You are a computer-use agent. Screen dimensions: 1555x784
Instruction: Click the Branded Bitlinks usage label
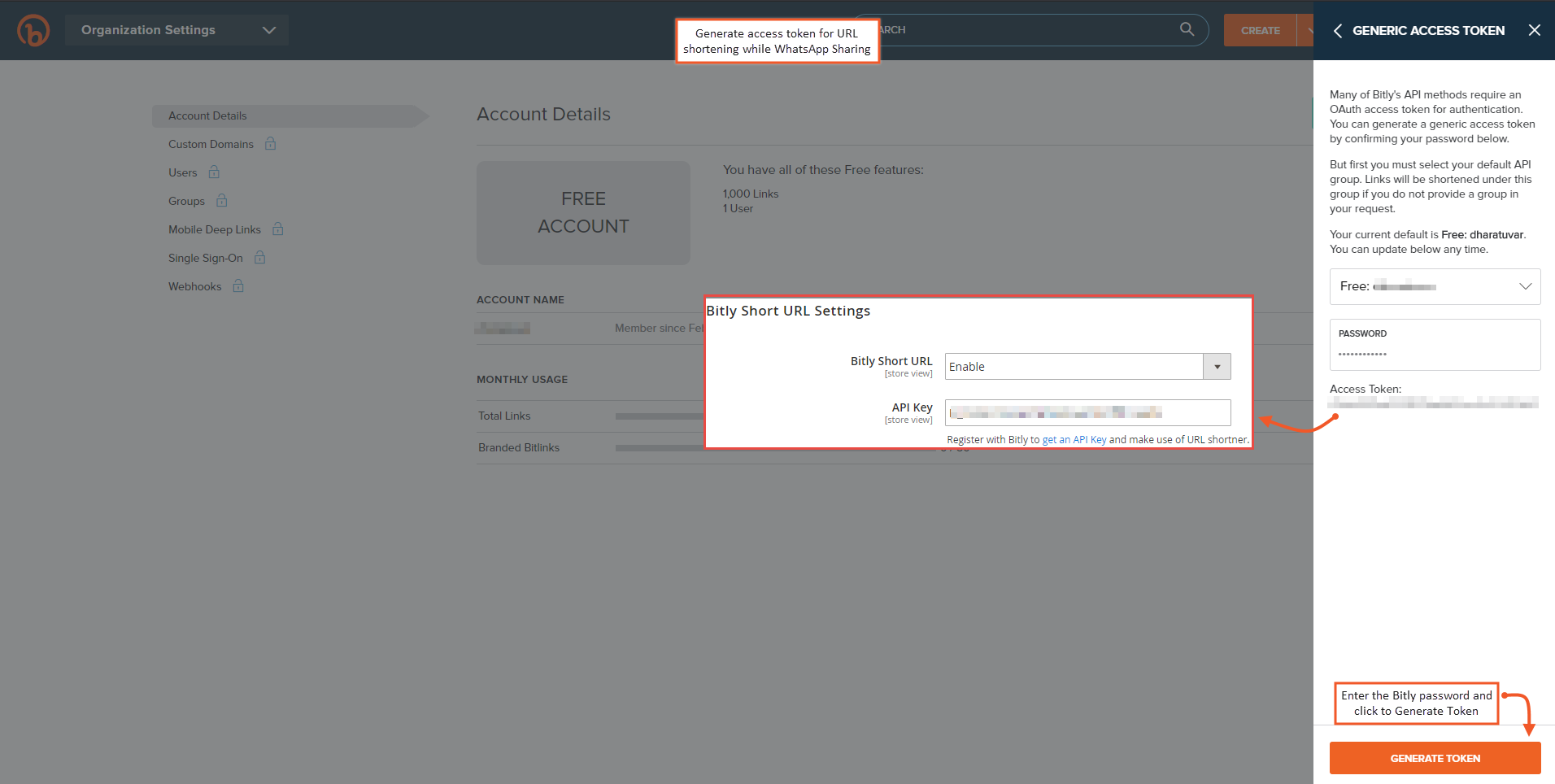pos(519,448)
